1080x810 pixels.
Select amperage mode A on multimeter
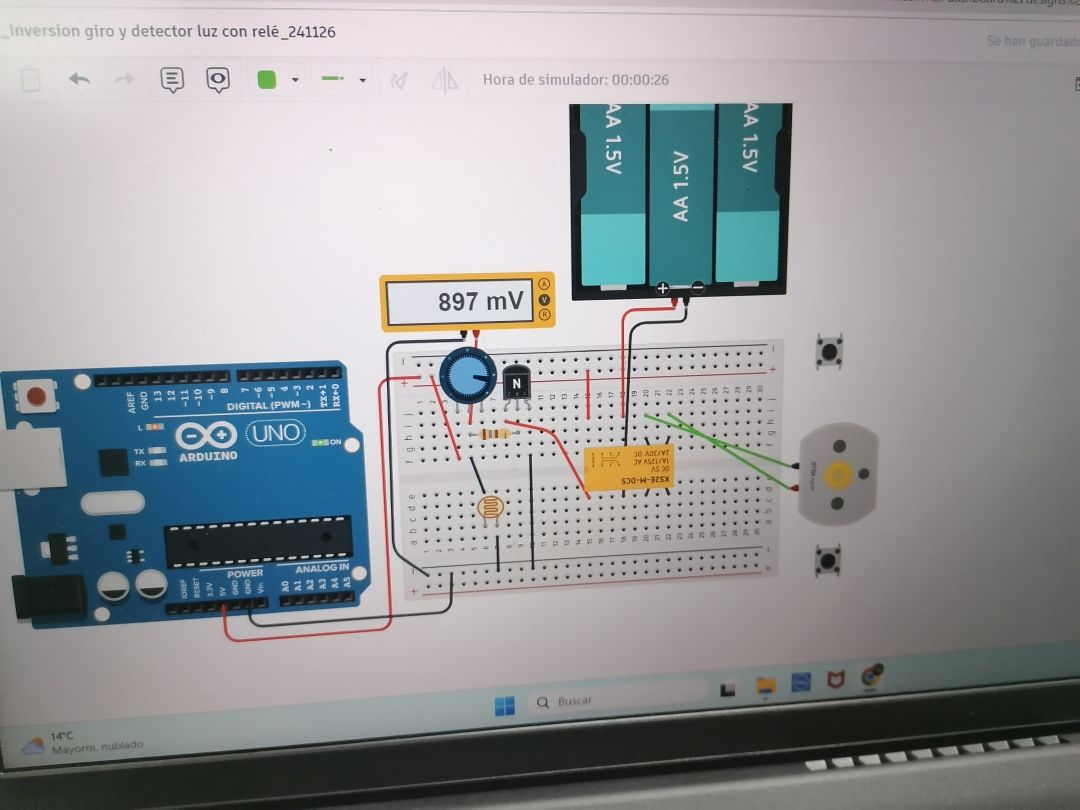[544, 284]
